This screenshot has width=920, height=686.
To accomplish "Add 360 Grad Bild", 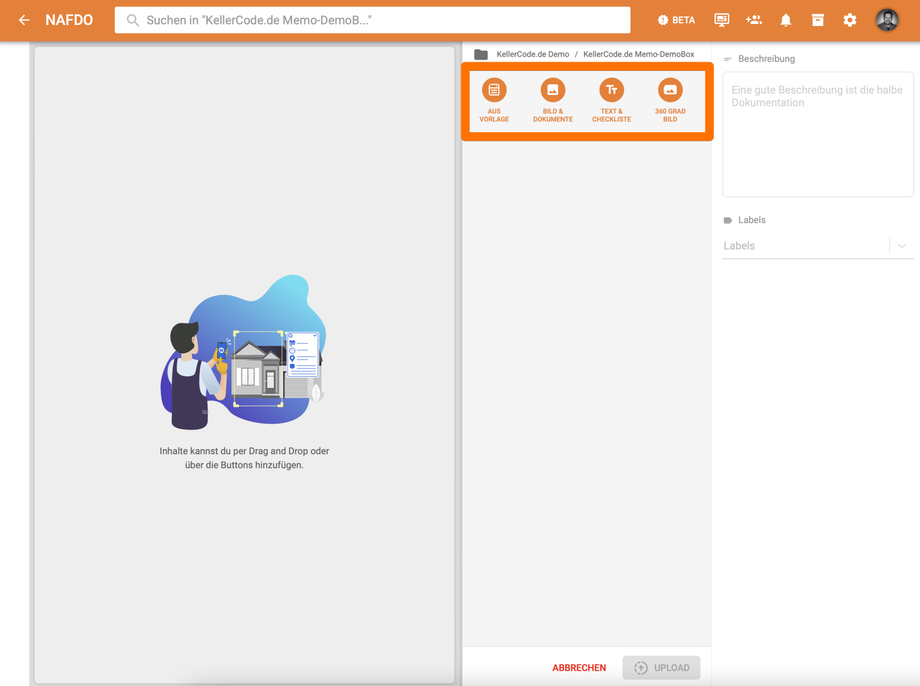I will pyautogui.click(x=670, y=100).
